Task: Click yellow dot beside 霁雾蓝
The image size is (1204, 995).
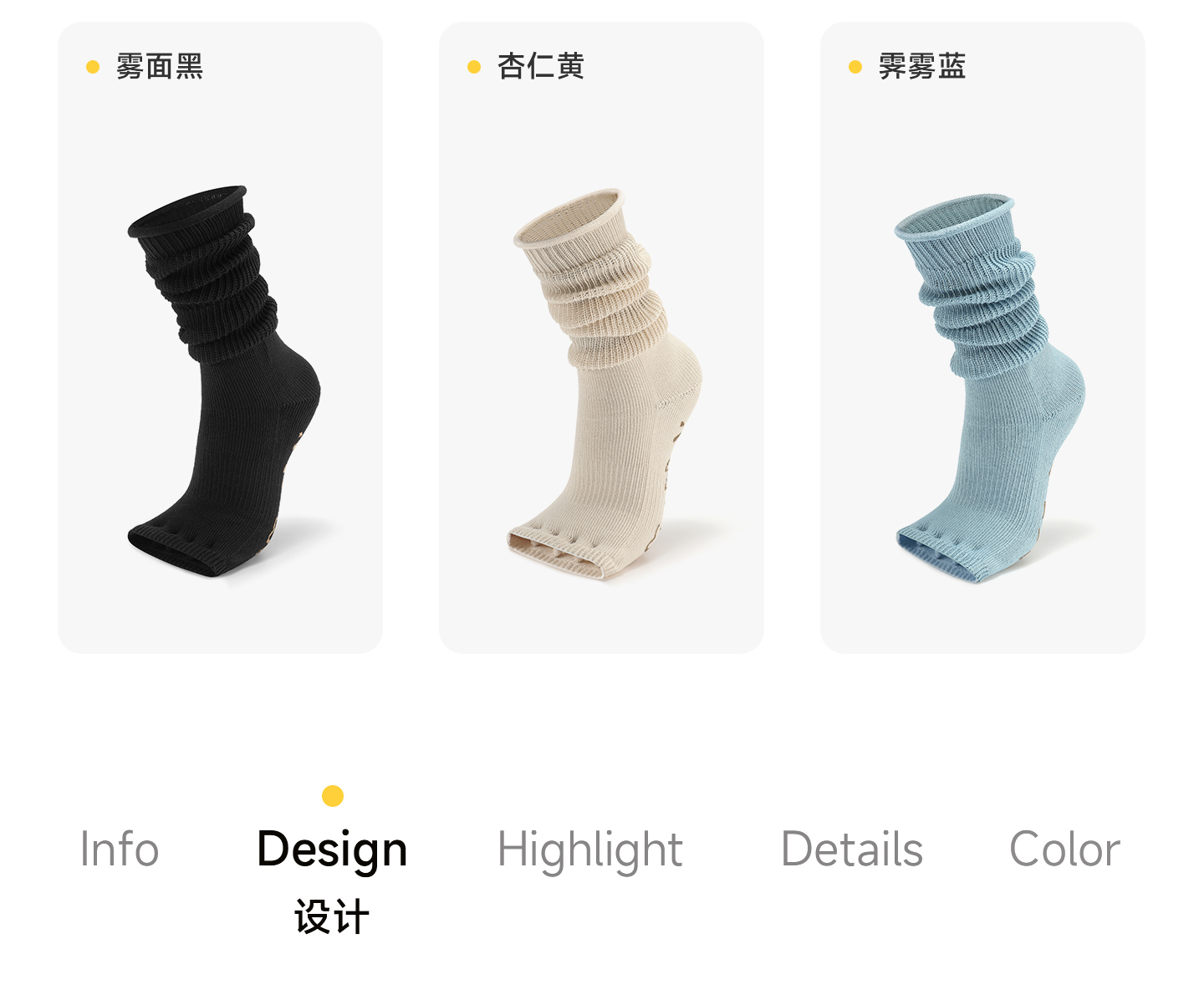Action: (855, 67)
